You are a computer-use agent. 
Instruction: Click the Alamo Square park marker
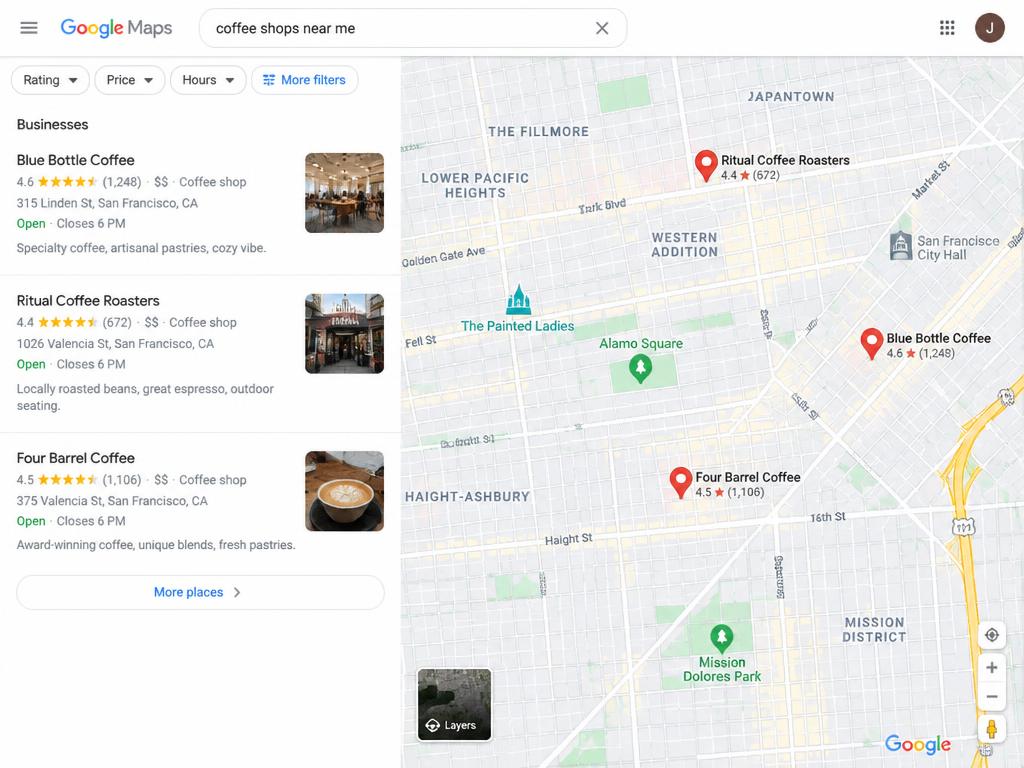641,368
